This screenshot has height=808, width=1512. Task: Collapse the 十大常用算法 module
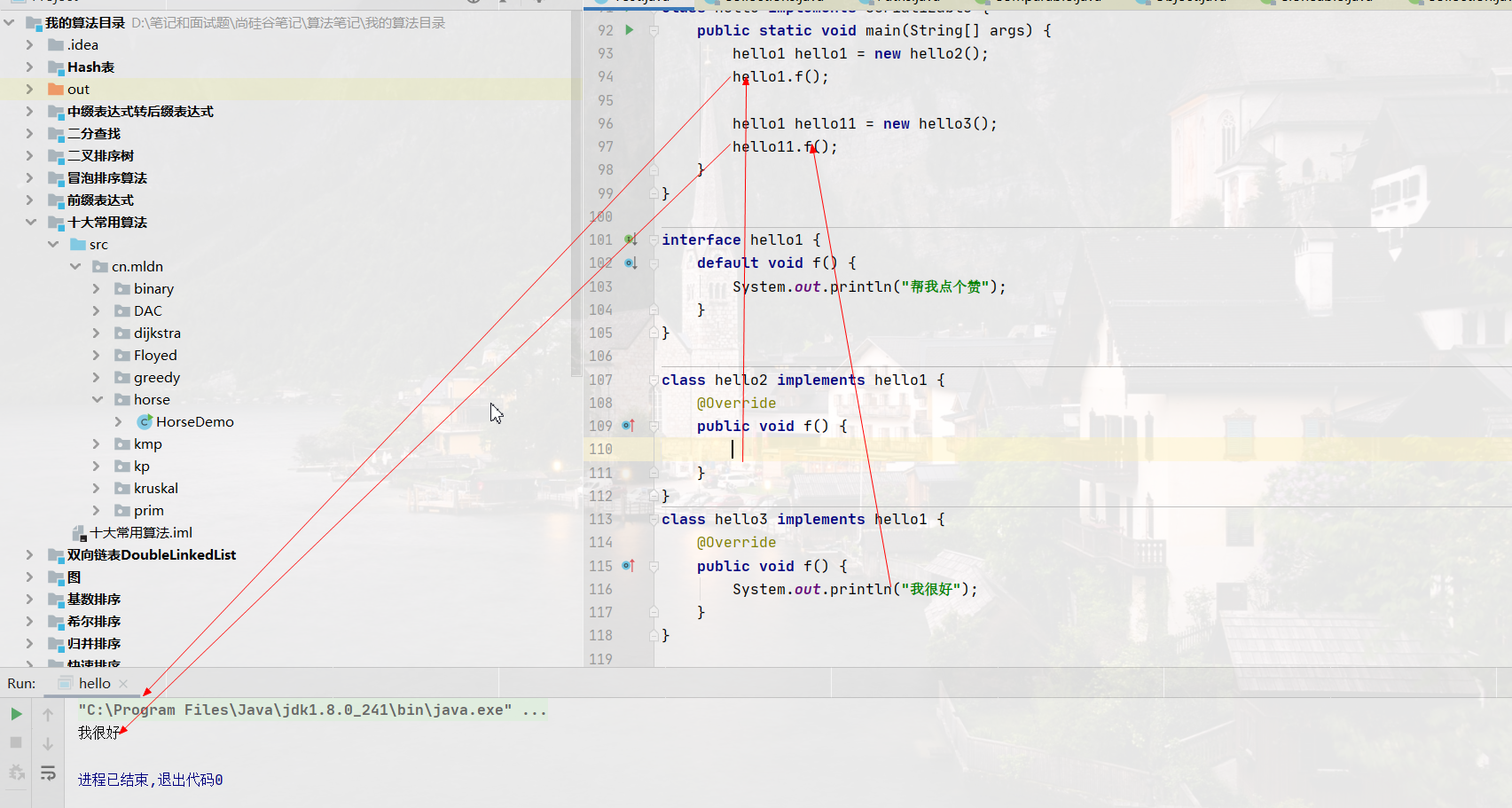click(x=30, y=222)
